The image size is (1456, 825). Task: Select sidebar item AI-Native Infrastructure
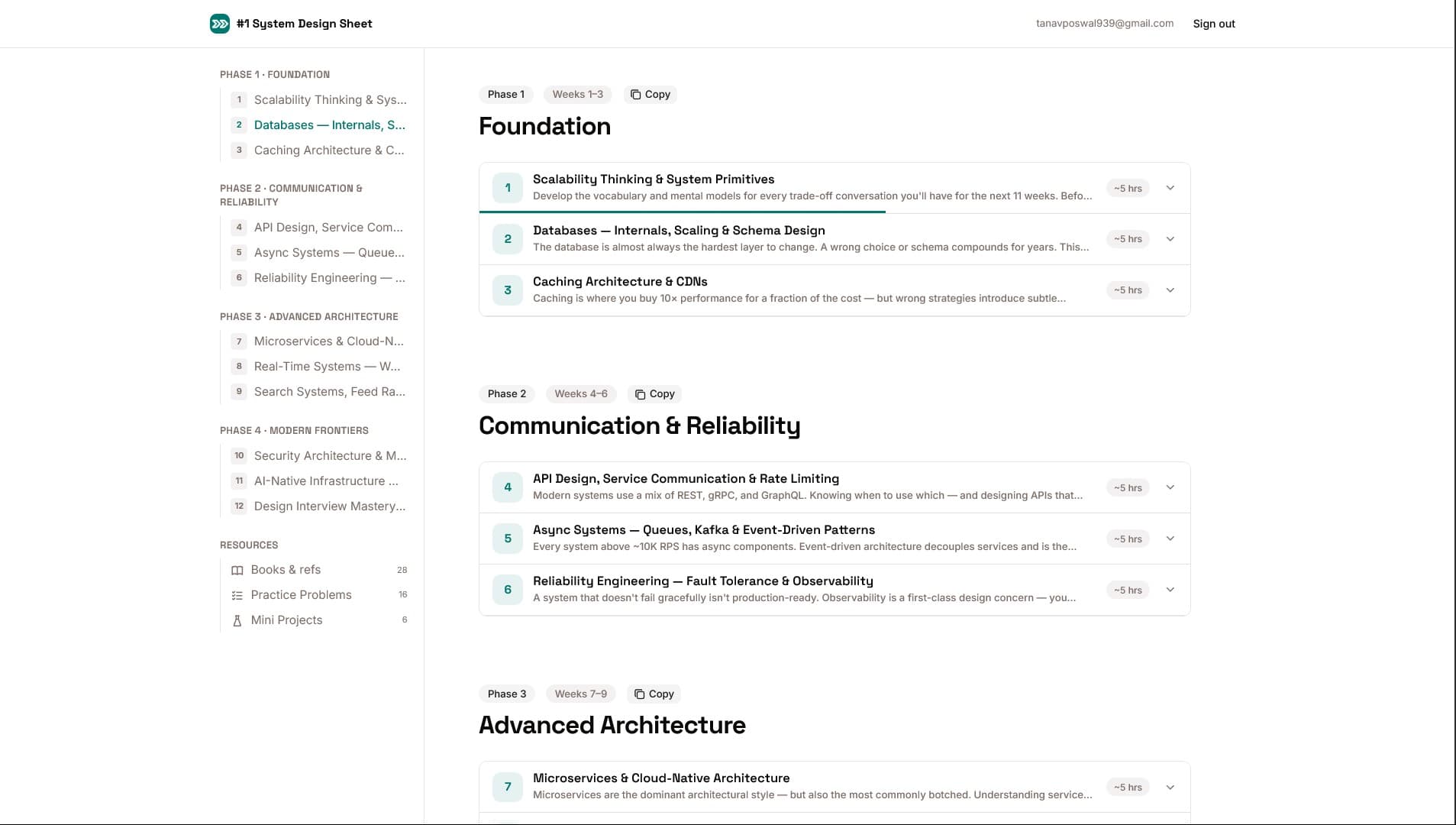319,481
